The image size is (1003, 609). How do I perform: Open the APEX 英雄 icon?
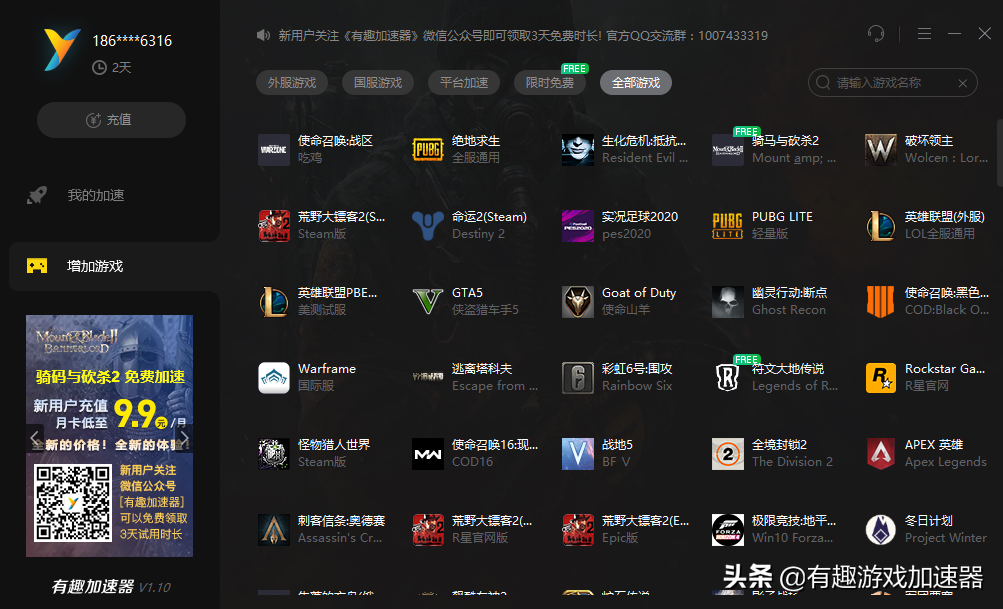881,454
